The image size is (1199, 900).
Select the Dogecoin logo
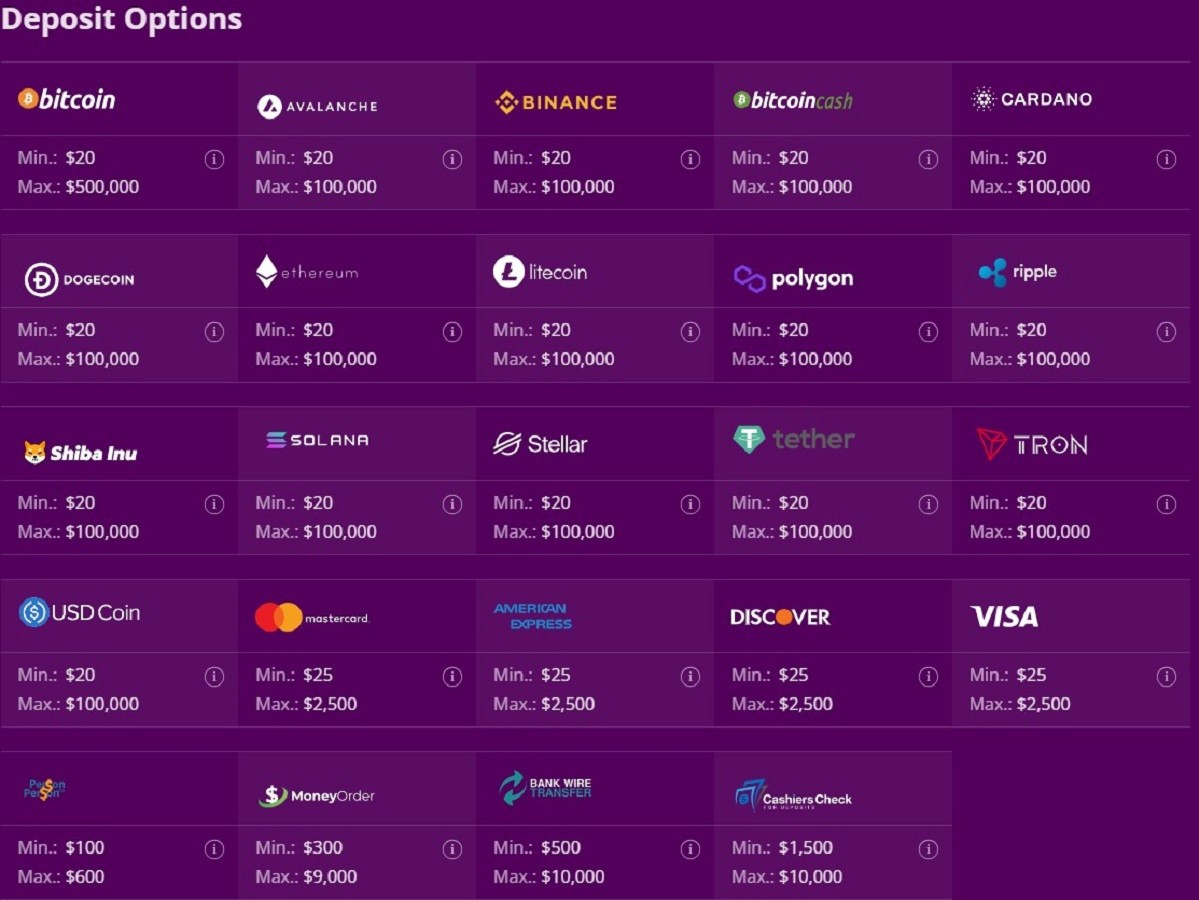point(80,279)
